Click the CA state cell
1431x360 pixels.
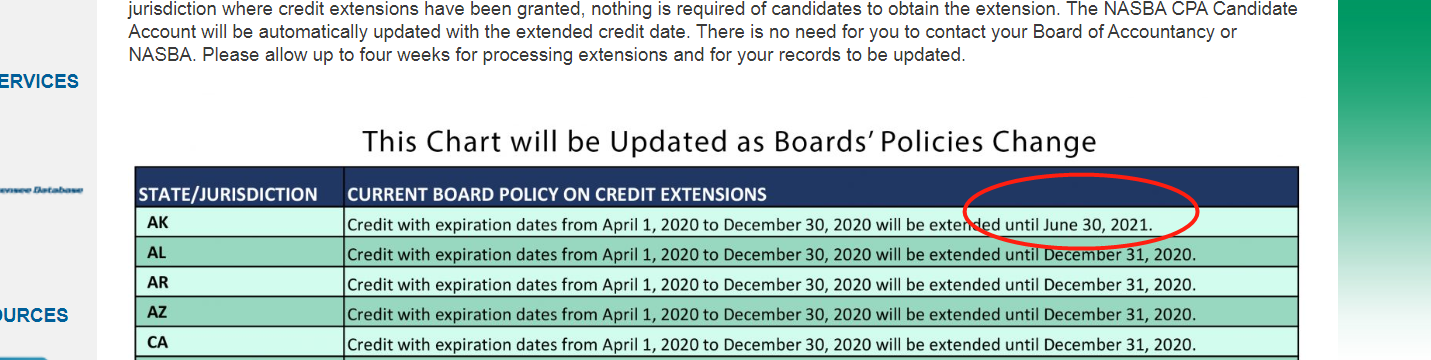click(x=240, y=342)
